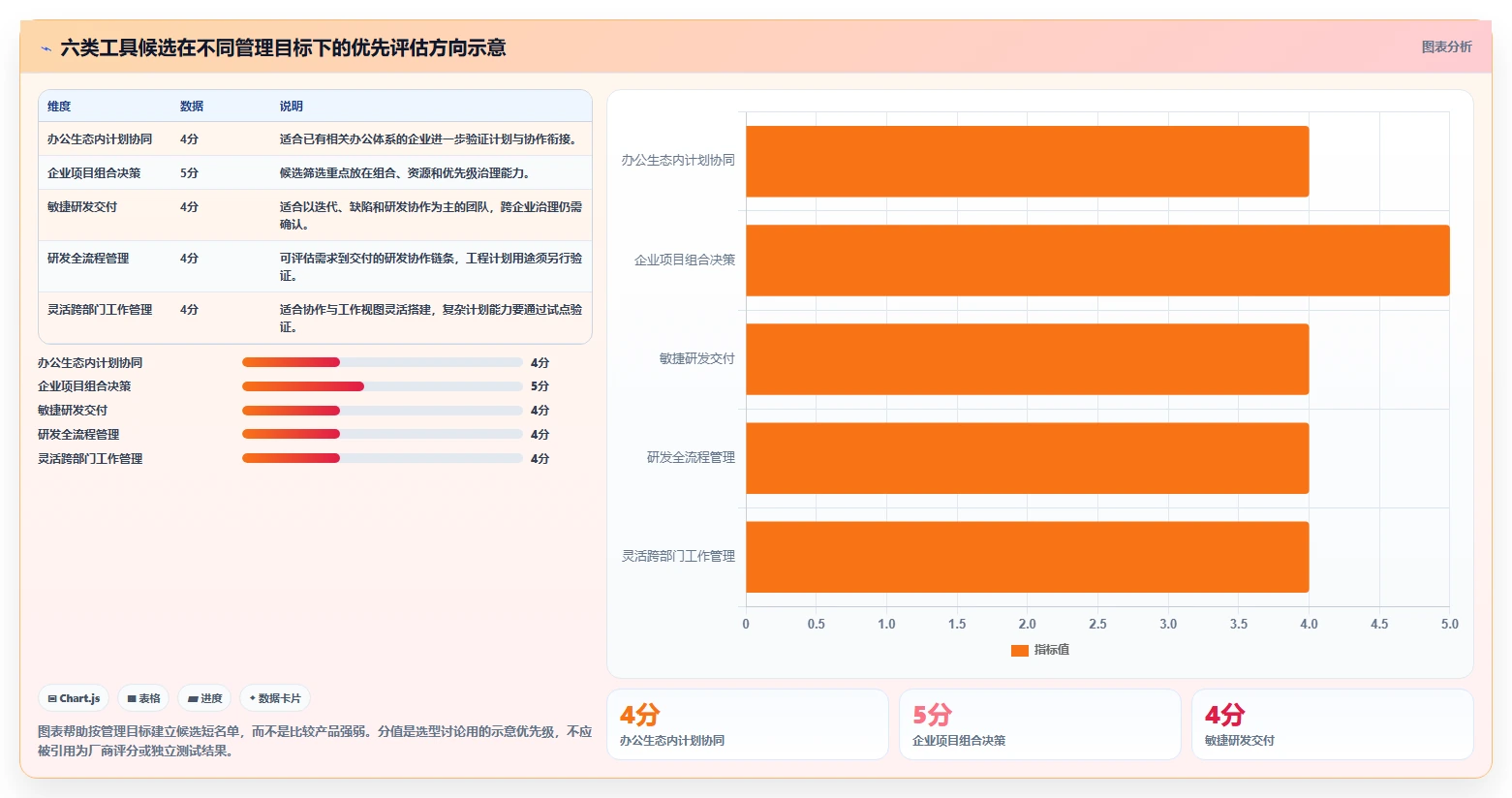Screen dimensions: 1512x798
Task: Click the description starting 候选筛选重点
Action: coord(405,173)
